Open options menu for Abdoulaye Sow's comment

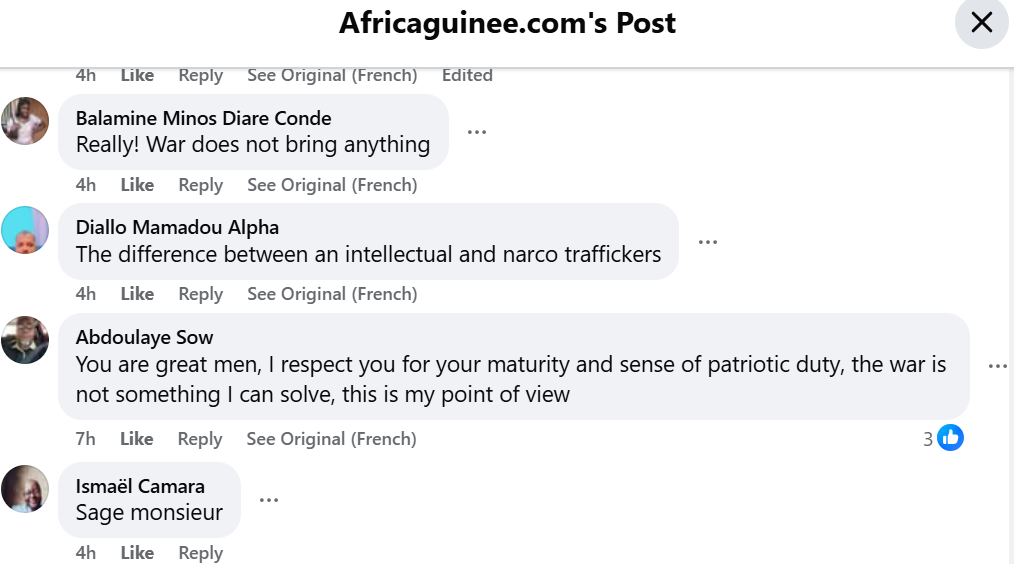pyautogui.click(x=997, y=366)
